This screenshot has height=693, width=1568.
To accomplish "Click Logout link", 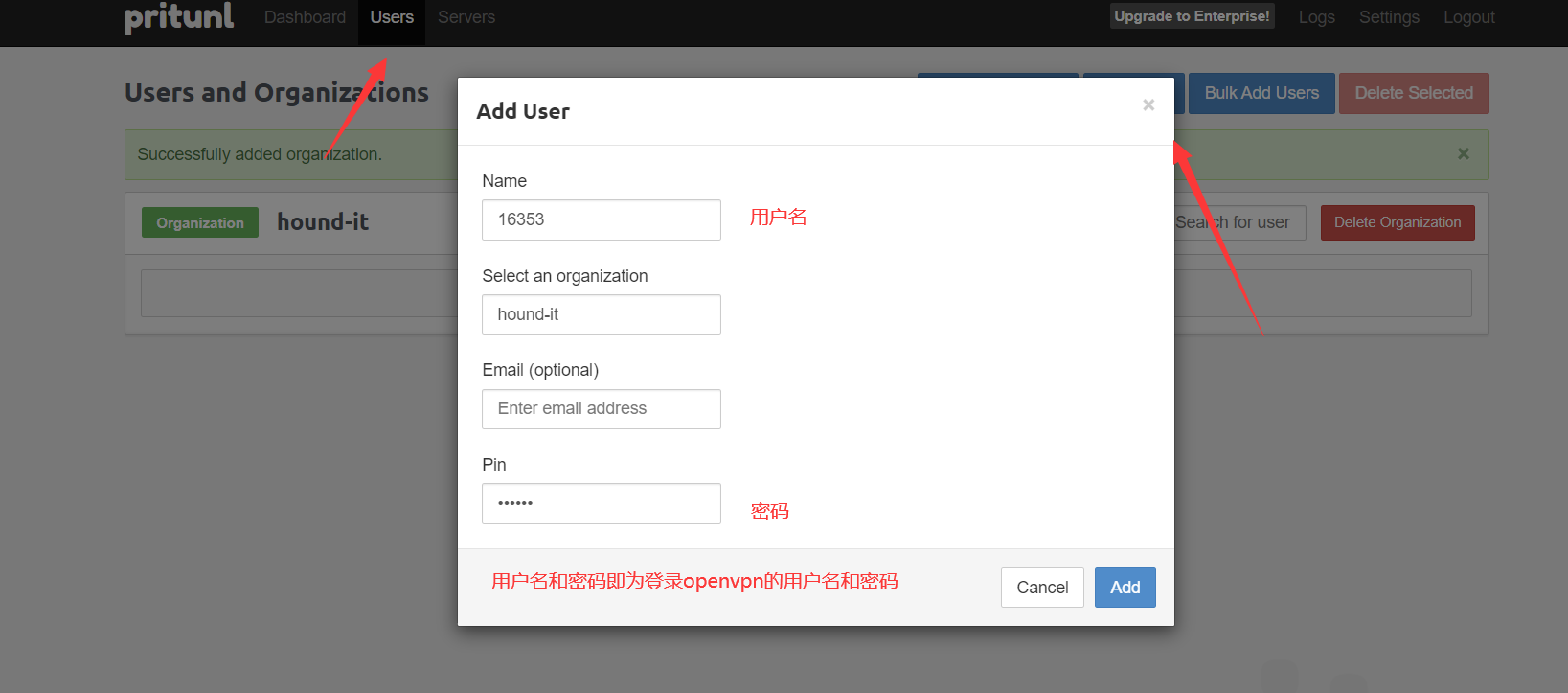I will click(x=1469, y=17).
